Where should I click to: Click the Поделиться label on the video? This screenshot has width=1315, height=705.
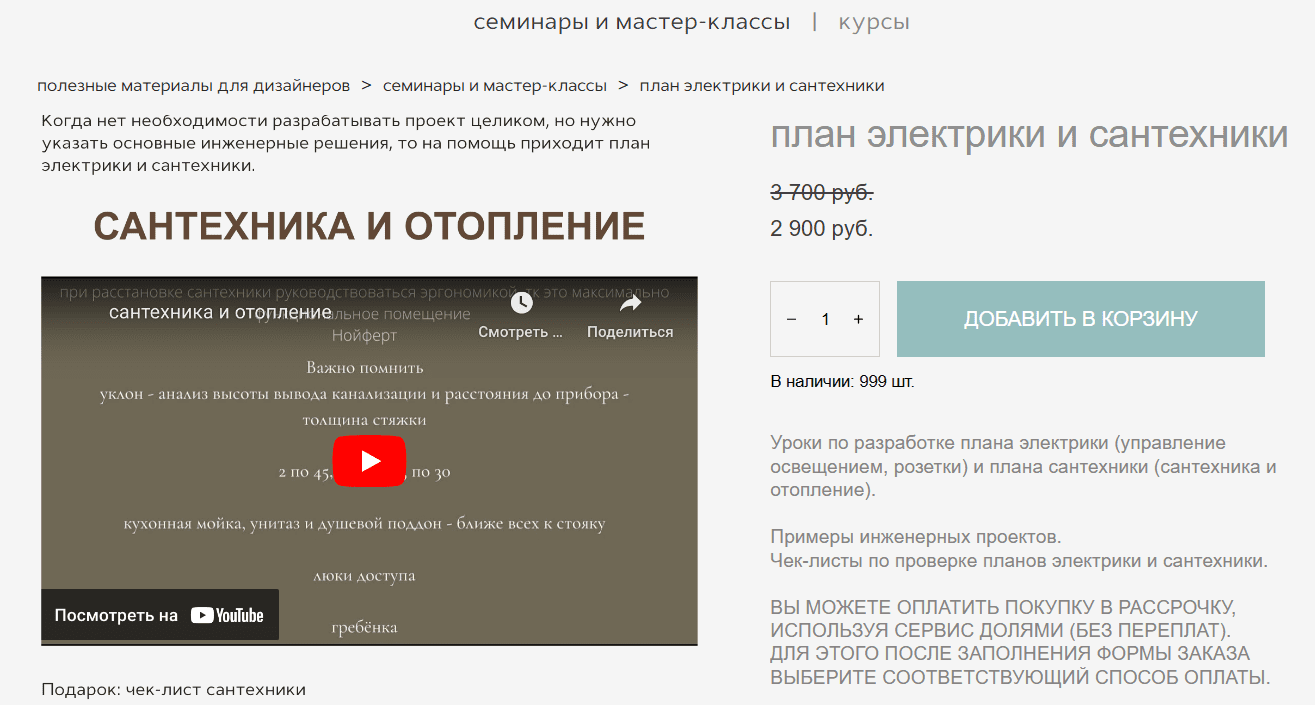tap(631, 332)
